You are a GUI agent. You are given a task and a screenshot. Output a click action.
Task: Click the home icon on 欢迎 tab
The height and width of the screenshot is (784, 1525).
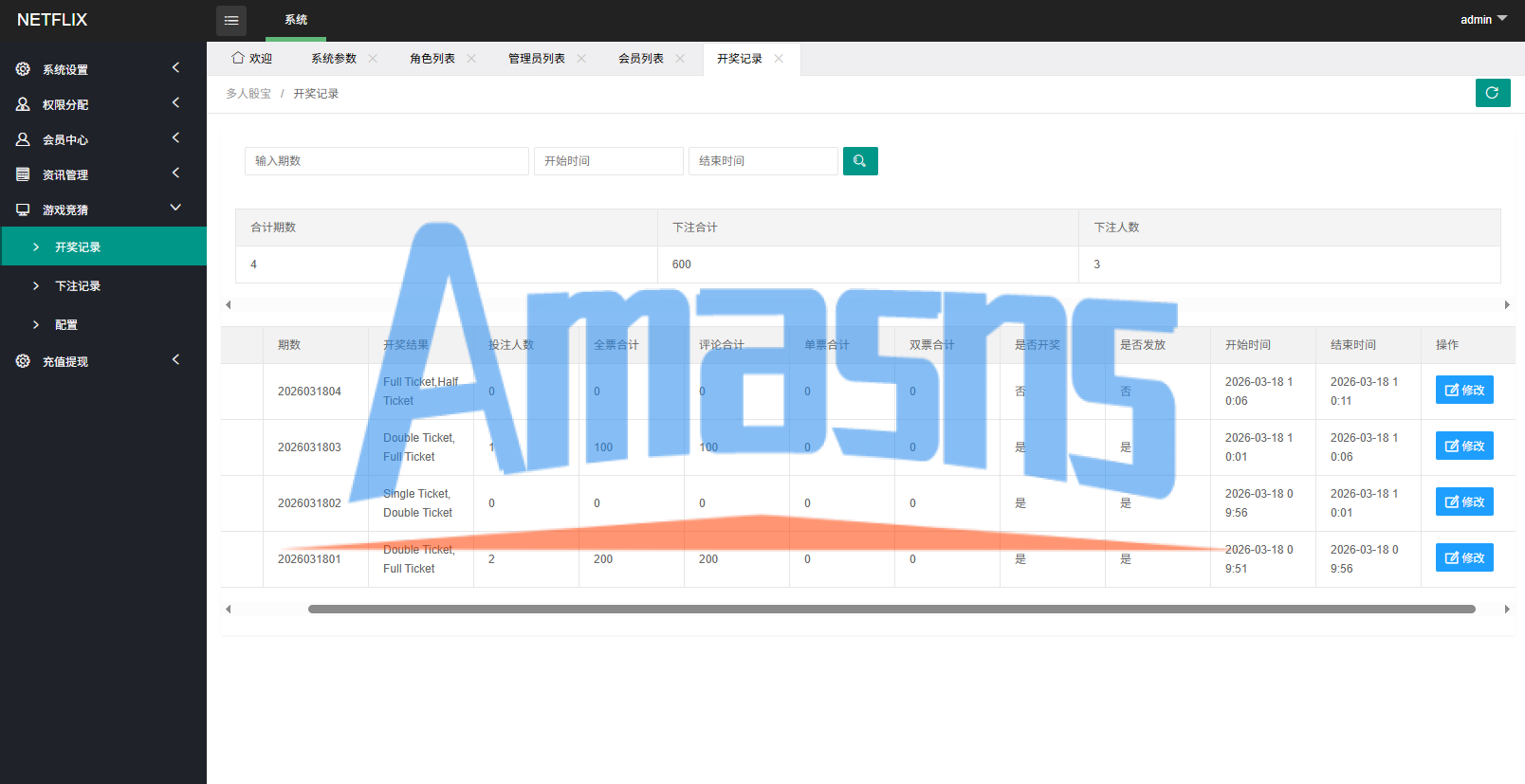tap(238, 58)
